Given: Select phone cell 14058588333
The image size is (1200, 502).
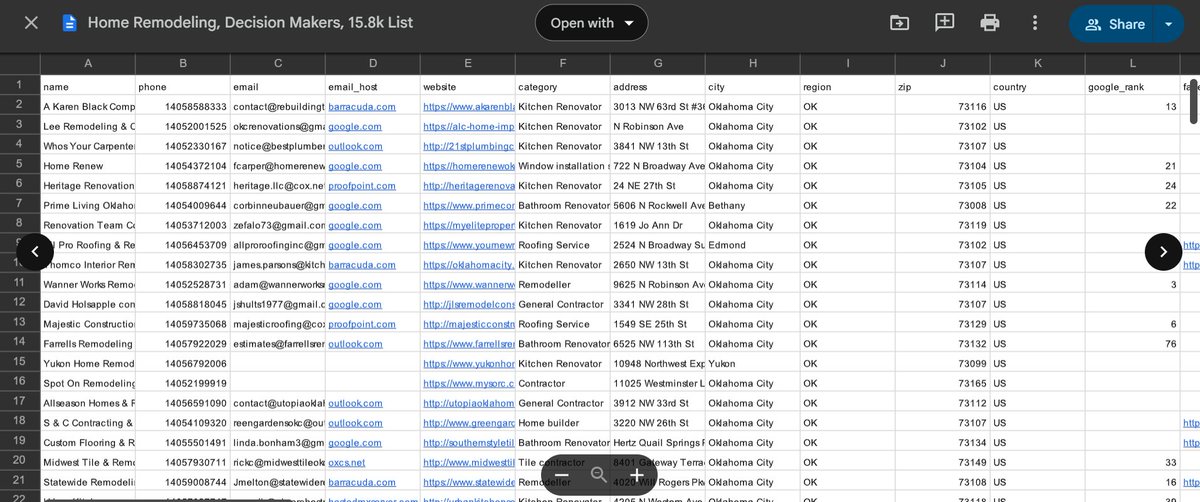Looking at the screenshot, I should pos(182,106).
